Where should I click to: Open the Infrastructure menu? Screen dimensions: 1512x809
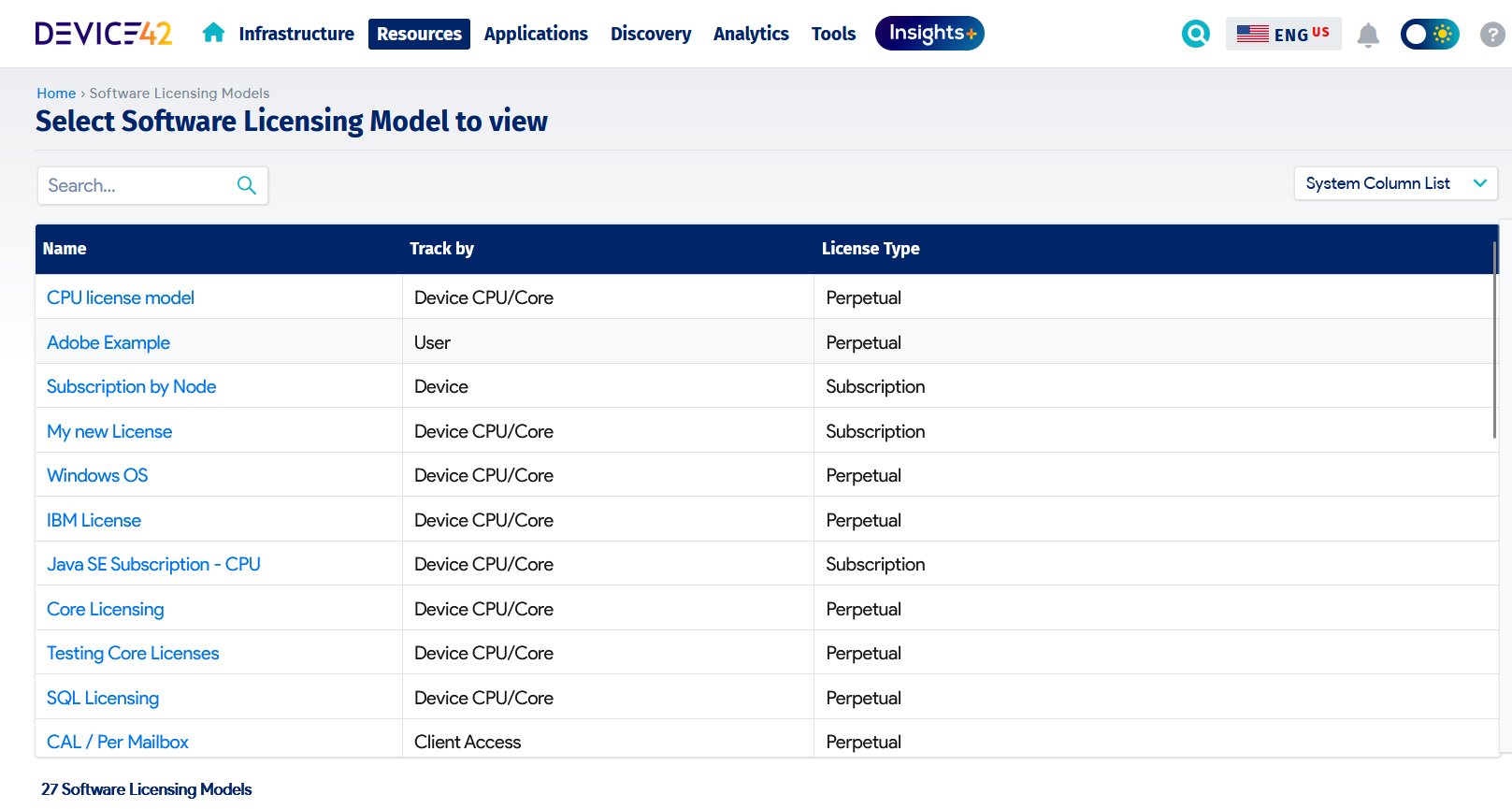coord(296,34)
